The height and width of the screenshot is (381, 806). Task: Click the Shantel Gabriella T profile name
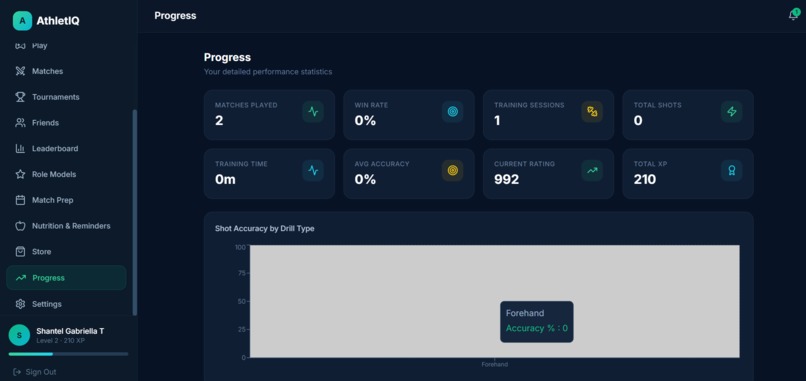point(70,331)
